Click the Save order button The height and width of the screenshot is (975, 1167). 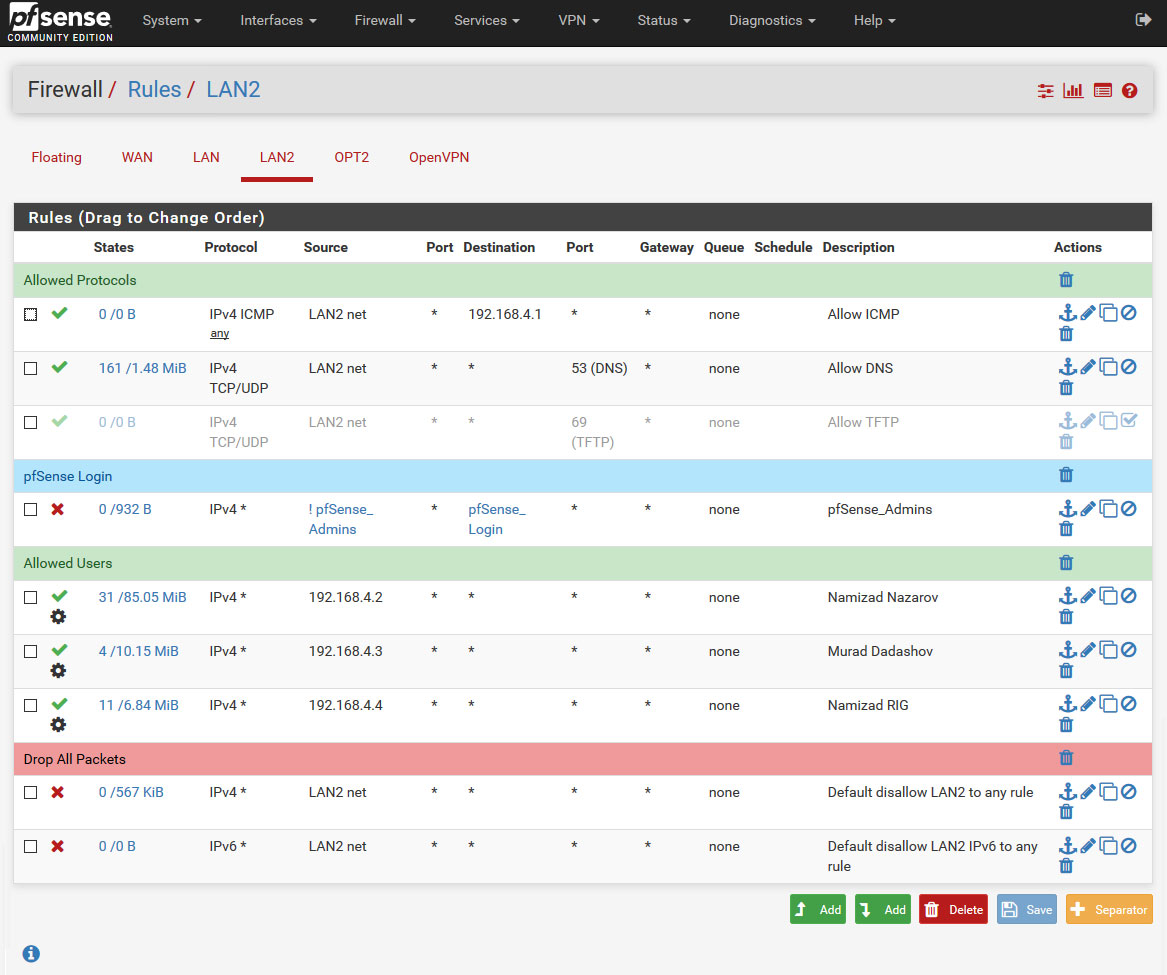[1027, 910]
